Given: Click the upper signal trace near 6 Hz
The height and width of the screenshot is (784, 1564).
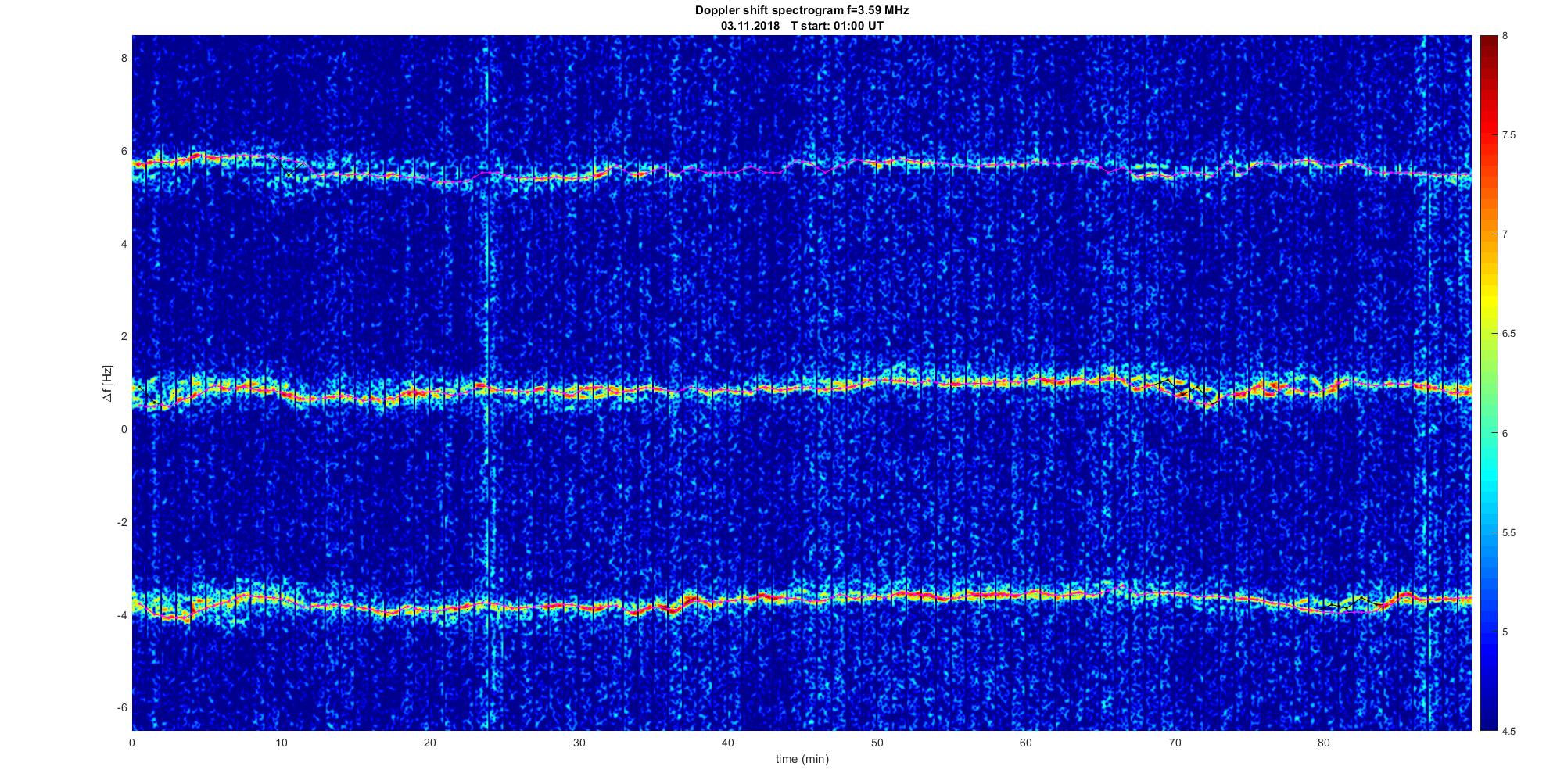Looking at the screenshot, I should 802,168.
